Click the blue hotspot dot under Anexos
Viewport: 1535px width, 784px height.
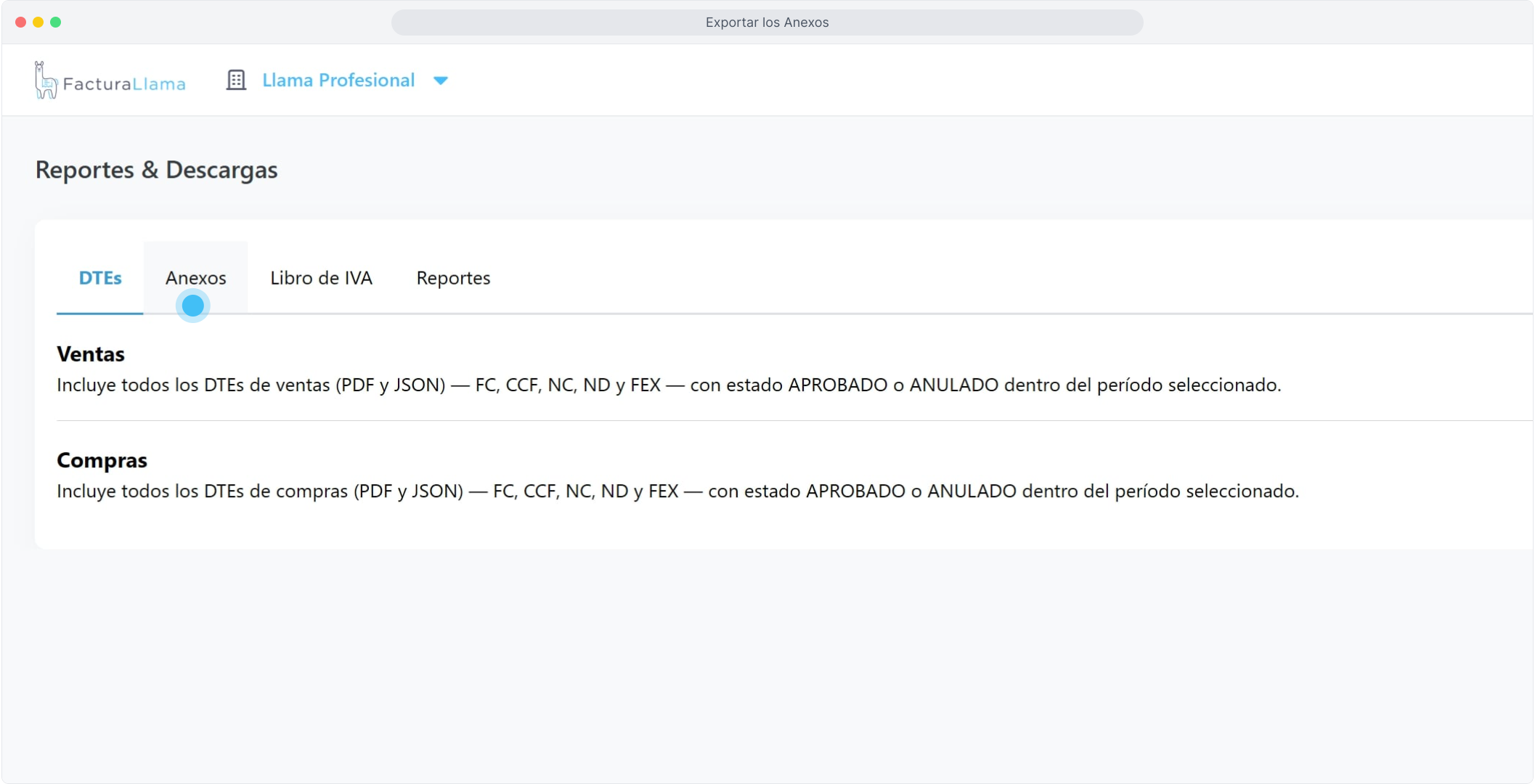192,306
